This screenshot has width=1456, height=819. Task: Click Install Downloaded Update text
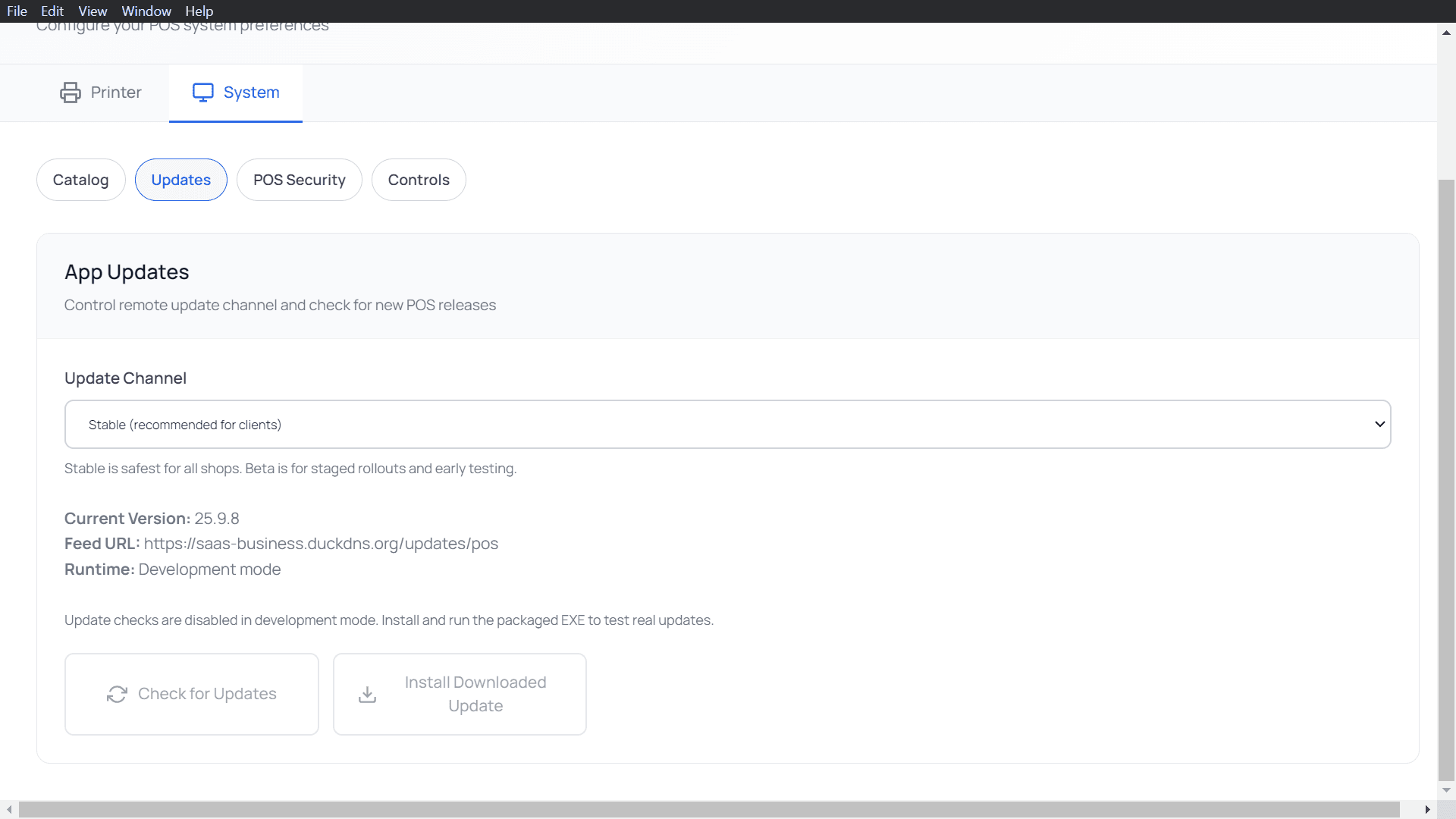[475, 694]
